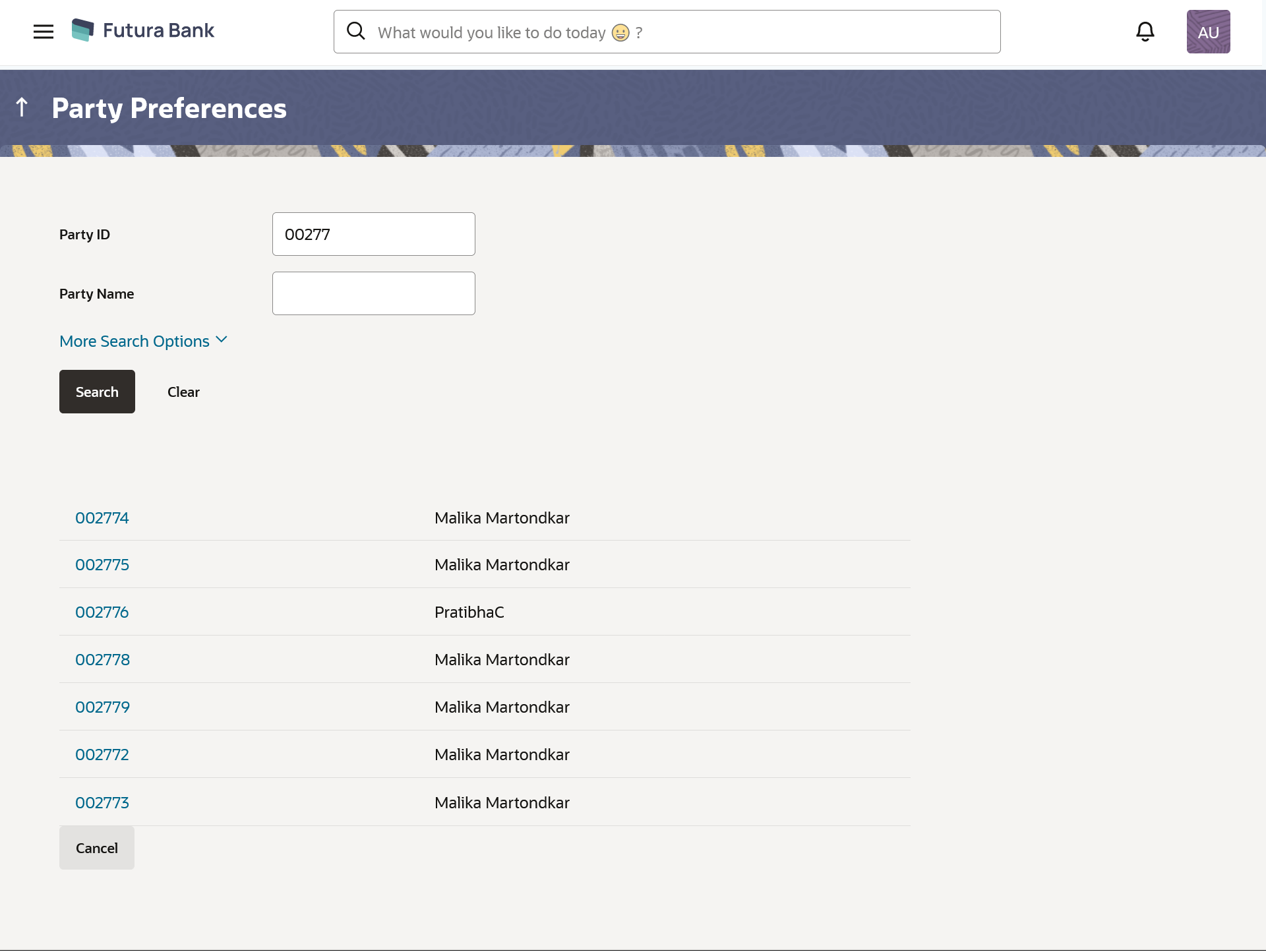This screenshot has height=952, width=1266.
Task: Click the Futura Bank logo
Action: 143,30
